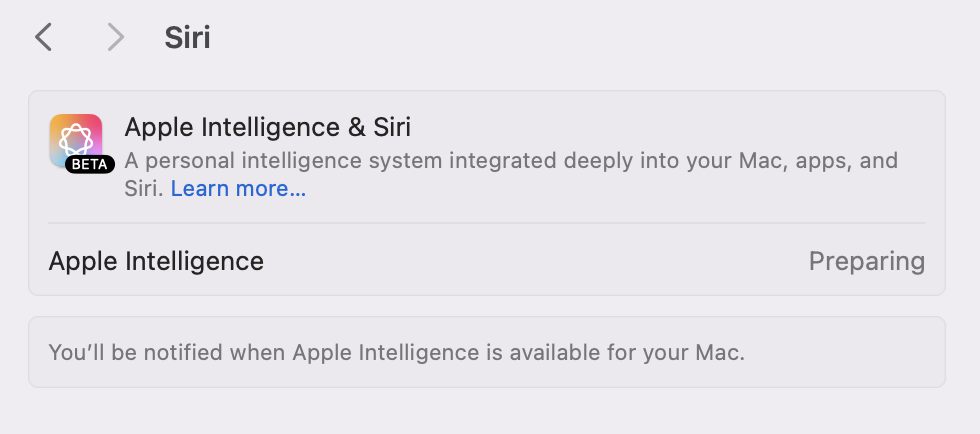This screenshot has height=434, width=980.
Task: Click the divider above the Apple Intelligence row
Action: (x=486, y=223)
